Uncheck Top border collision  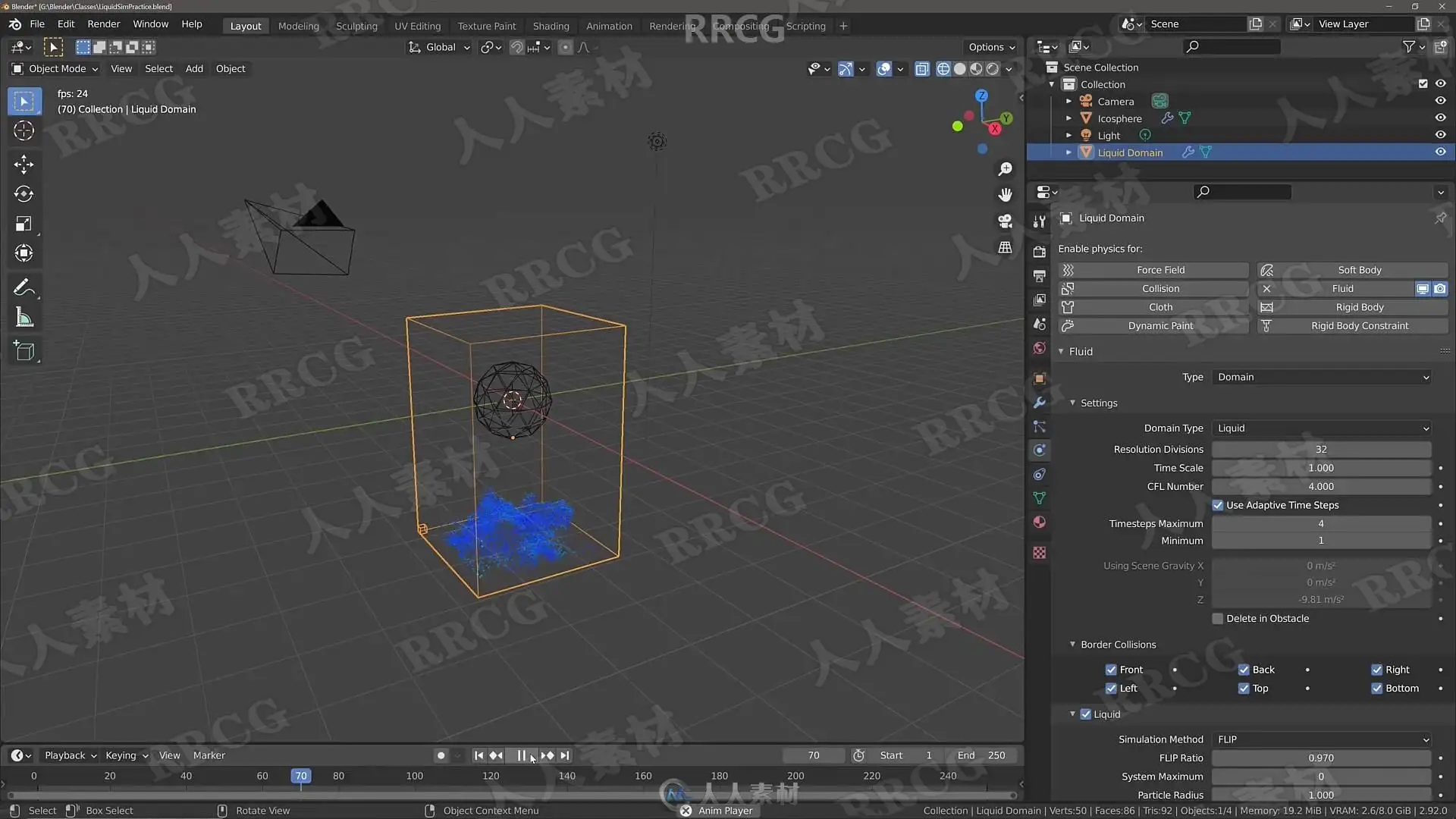1244,689
